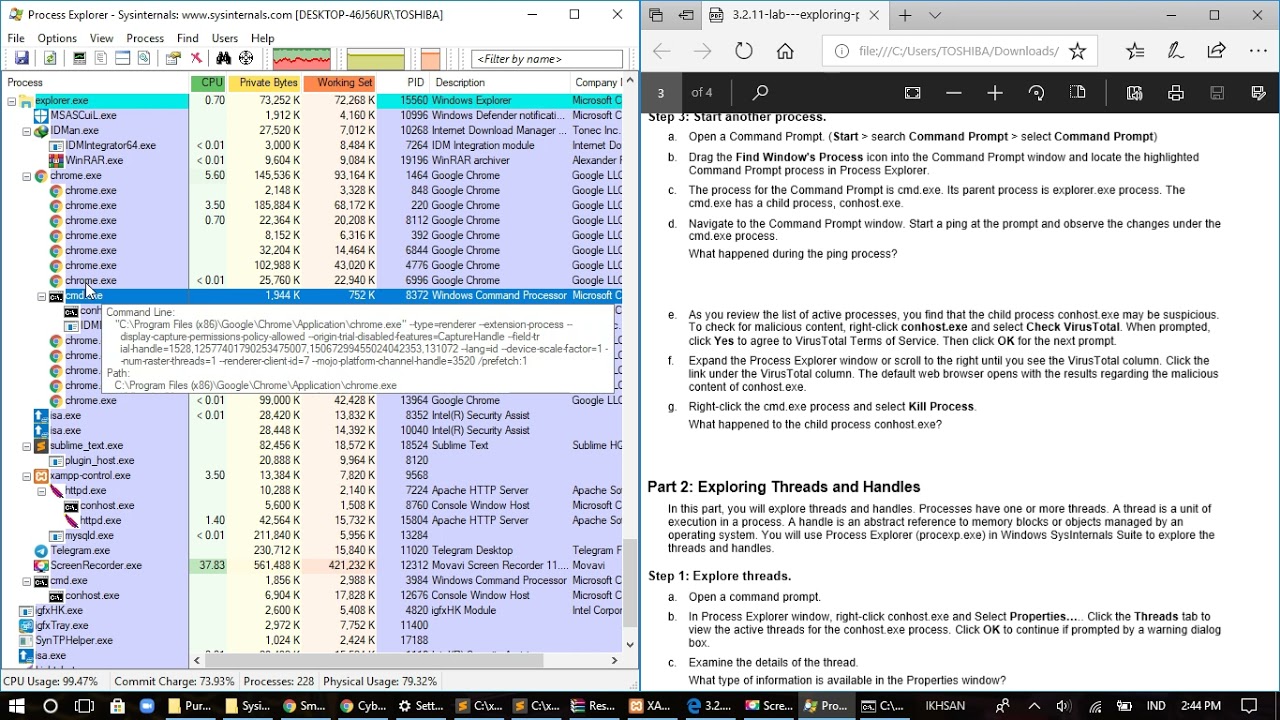Sort by the Private Bytes column header
This screenshot has width=1280, height=720.
point(265,83)
